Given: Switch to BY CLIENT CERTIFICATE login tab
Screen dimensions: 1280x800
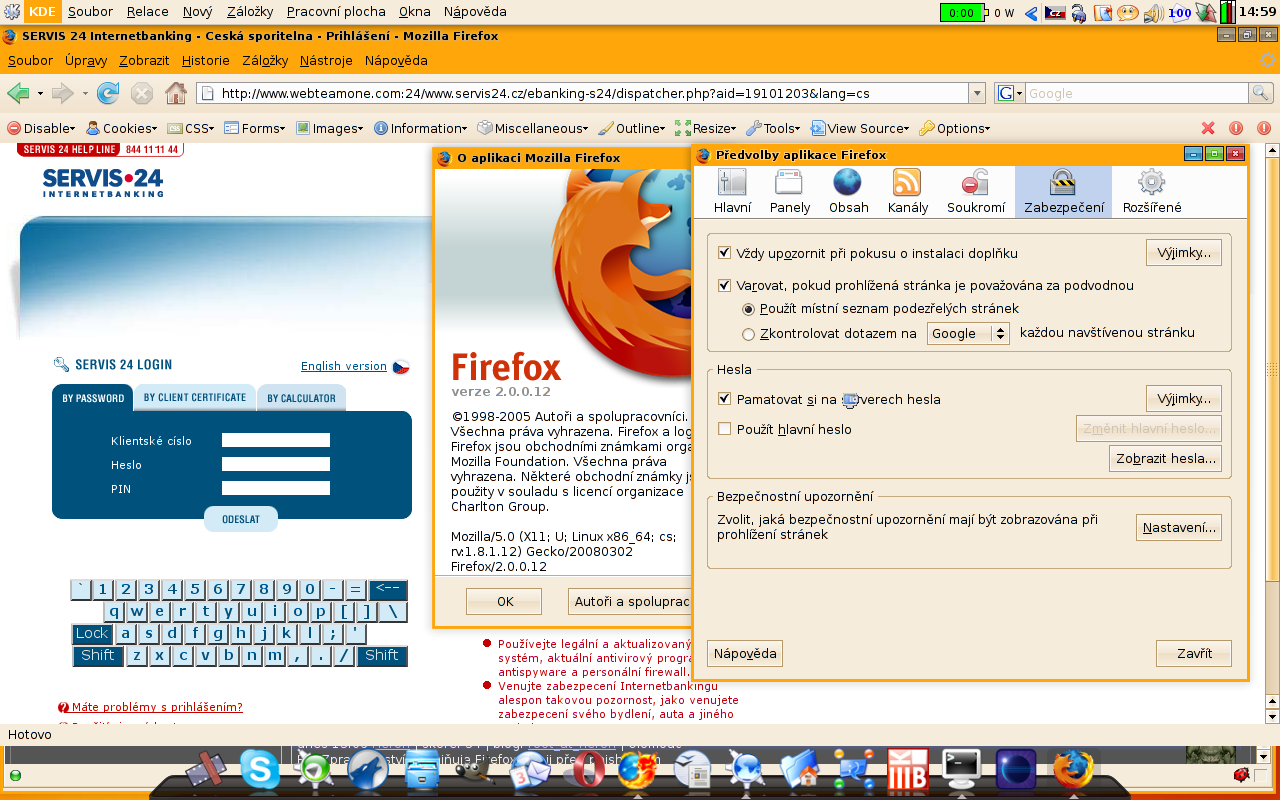Looking at the screenshot, I should (194, 397).
